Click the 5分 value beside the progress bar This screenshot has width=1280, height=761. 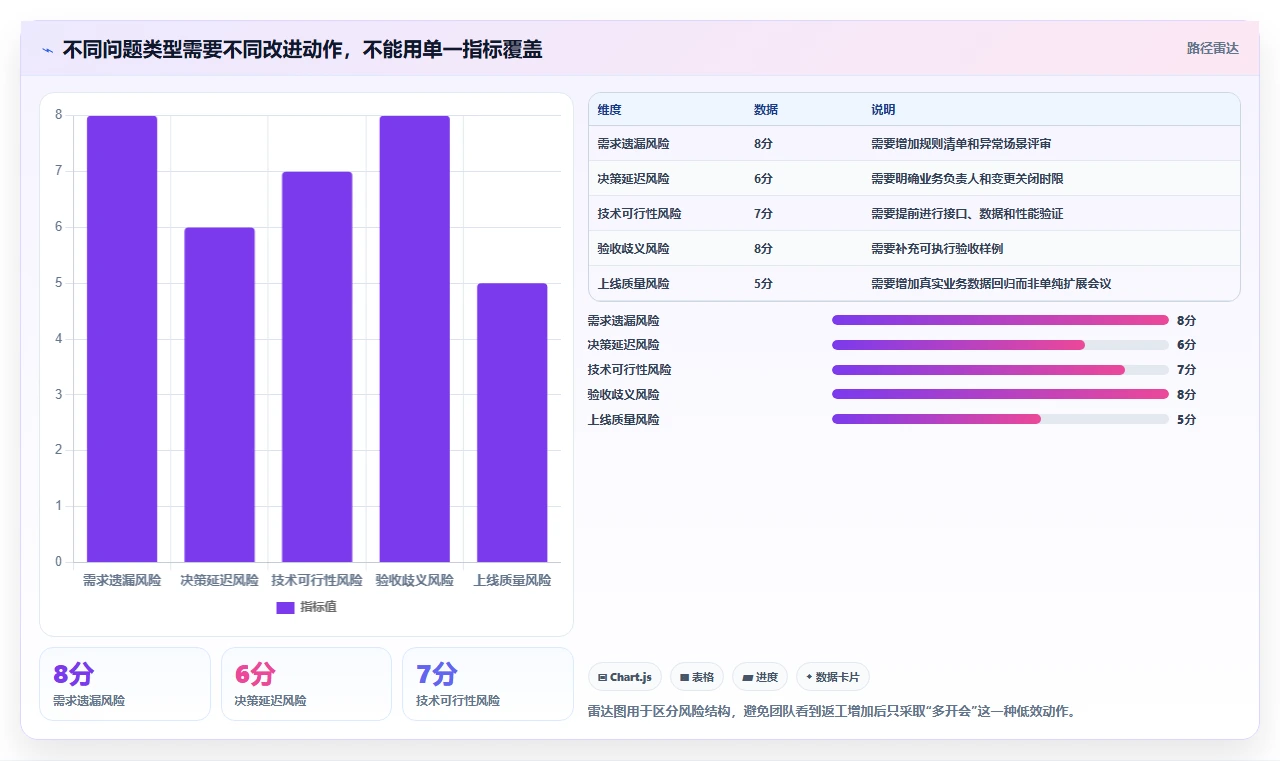tap(1186, 420)
